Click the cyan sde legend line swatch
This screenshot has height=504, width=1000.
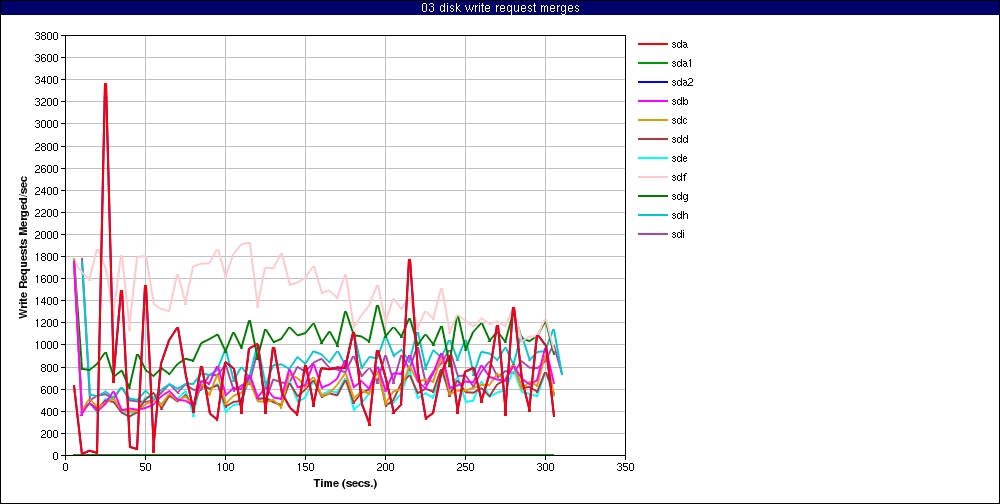[651, 158]
